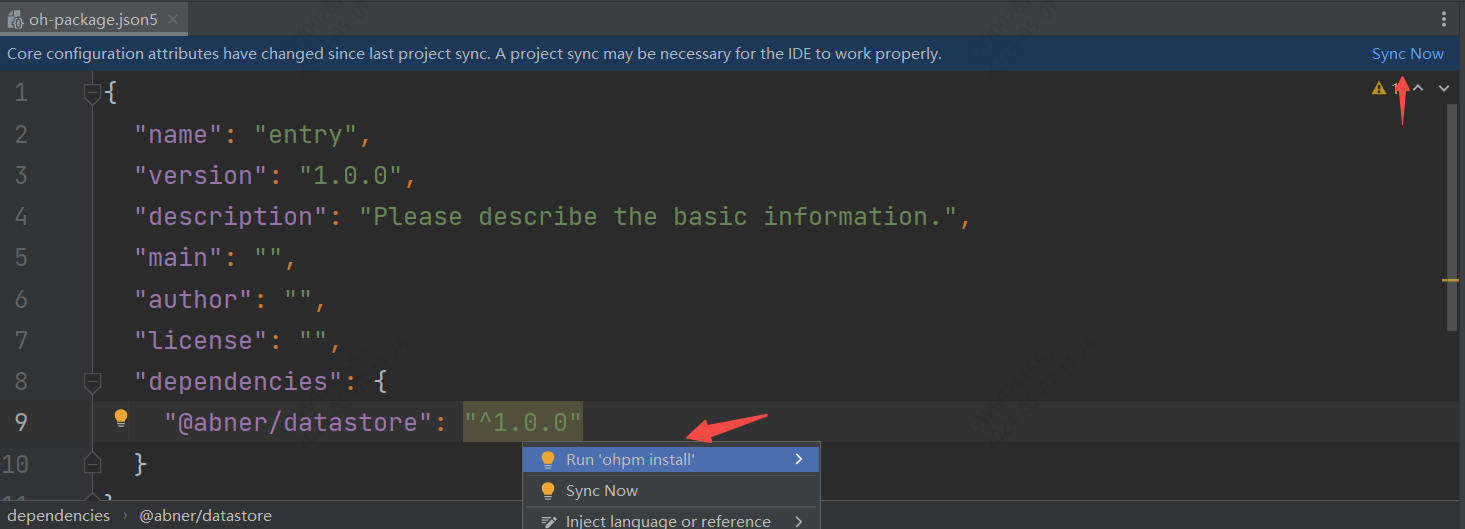Click the yellow warning indicator icon
Screen dimensions: 1465x529
click(x=1379, y=89)
